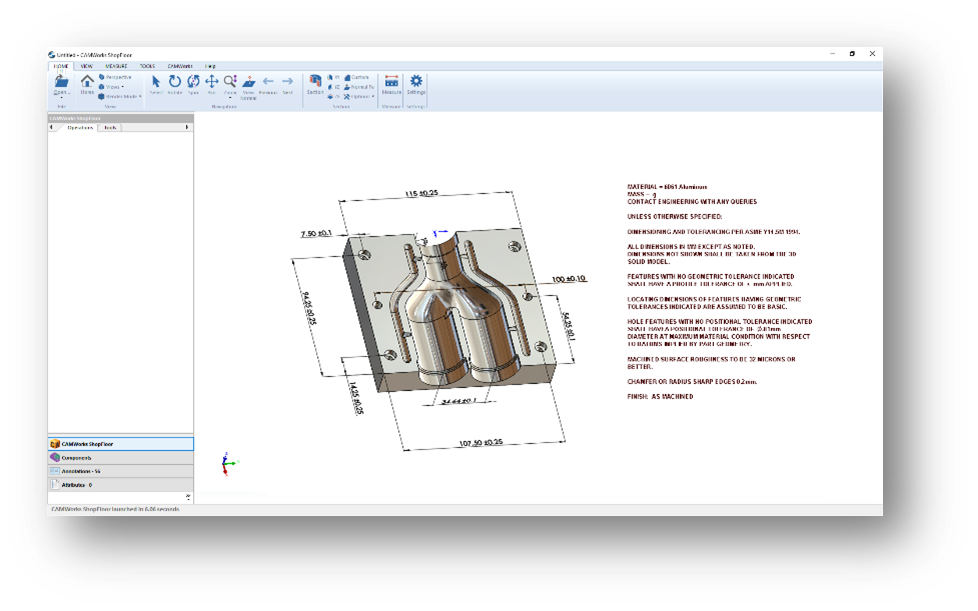Expand the Open dropdown arrow
This screenshot has width=978, height=611.
[61, 97]
